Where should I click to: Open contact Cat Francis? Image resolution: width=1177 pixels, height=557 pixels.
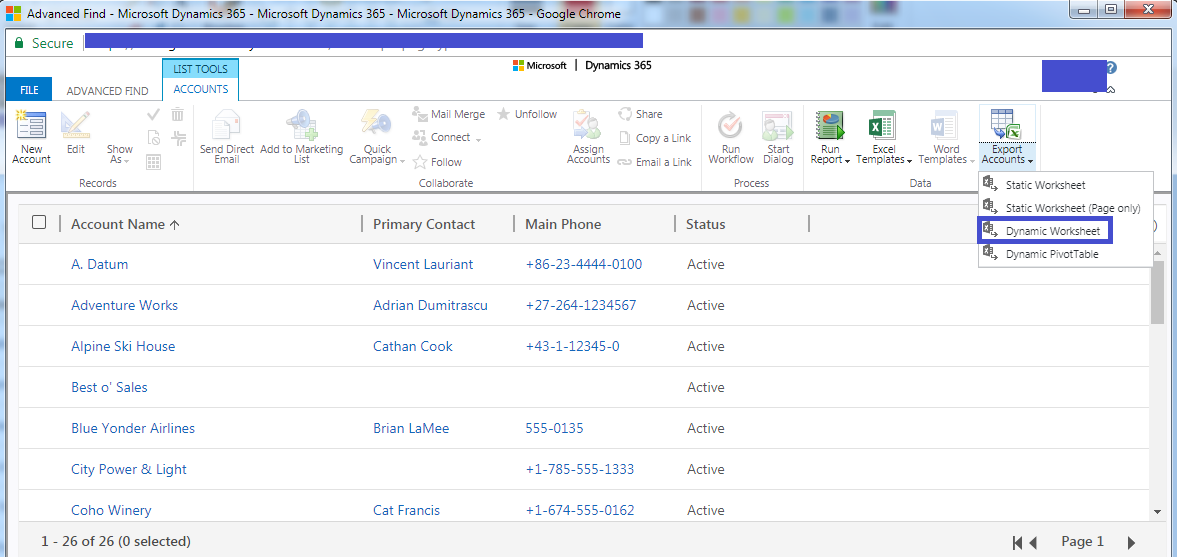(406, 510)
